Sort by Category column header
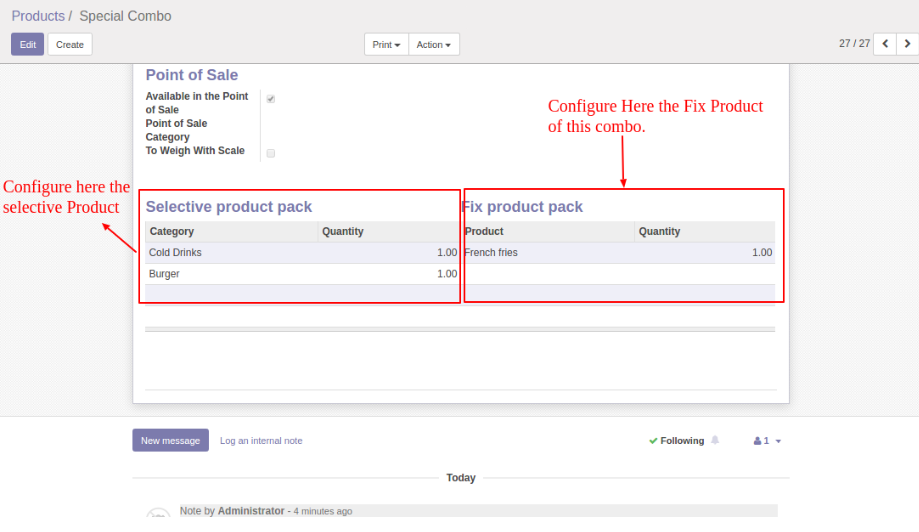Screen dimensions: 919x532 tap(172, 232)
